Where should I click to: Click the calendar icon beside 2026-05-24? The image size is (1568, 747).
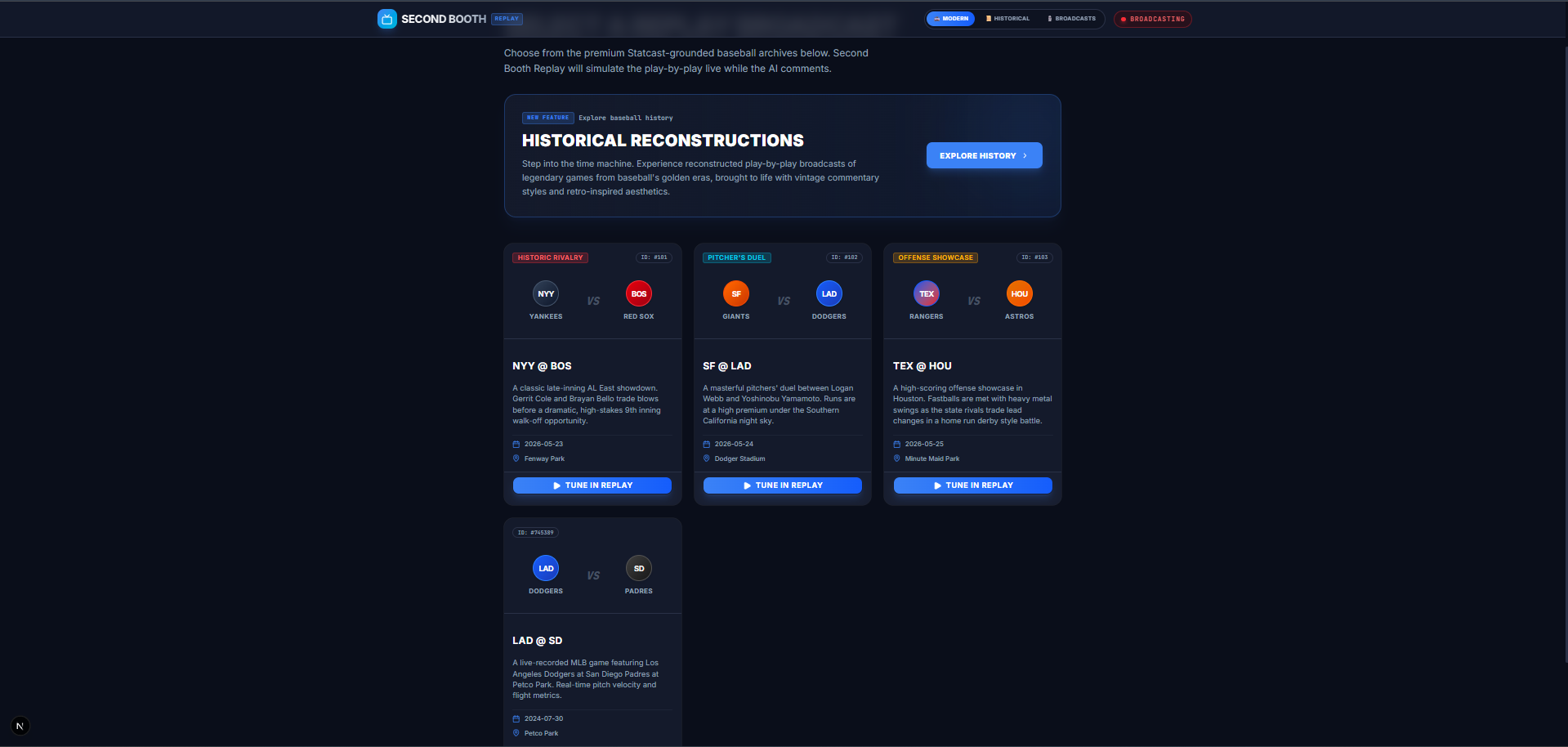pyautogui.click(x=707, y=445)
